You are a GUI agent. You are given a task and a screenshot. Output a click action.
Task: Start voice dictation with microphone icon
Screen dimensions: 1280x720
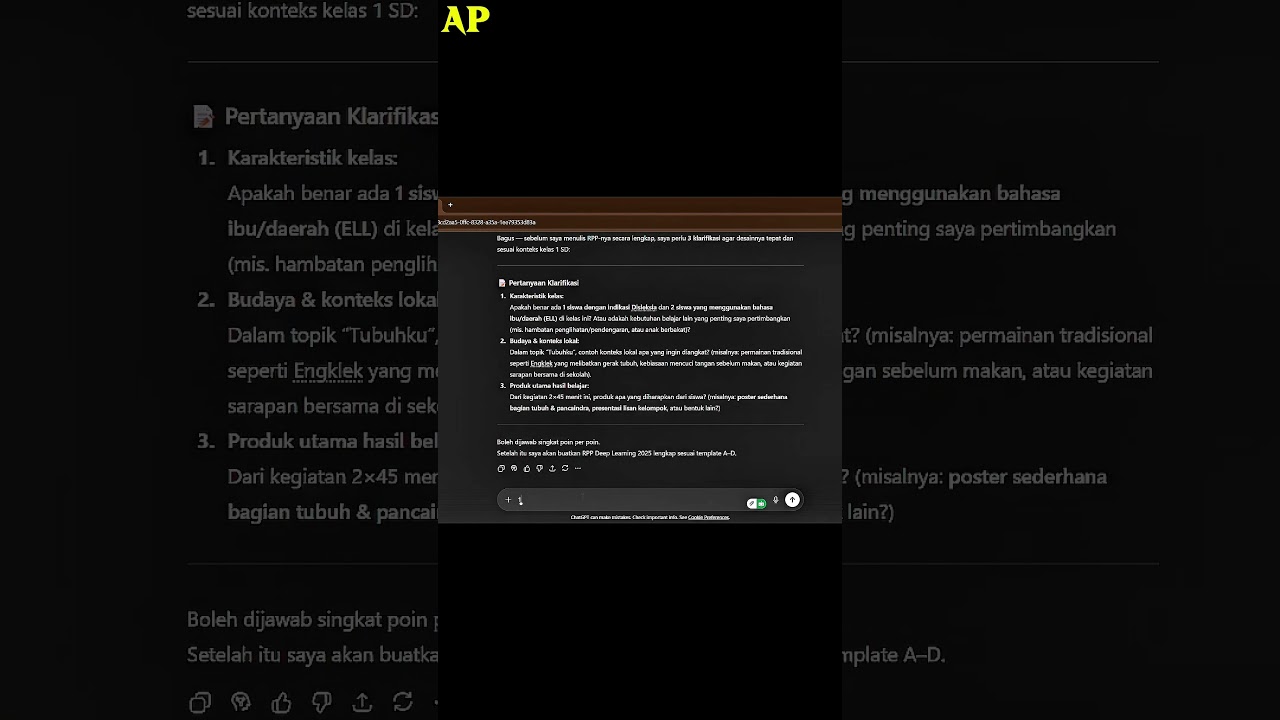(775, 500)
